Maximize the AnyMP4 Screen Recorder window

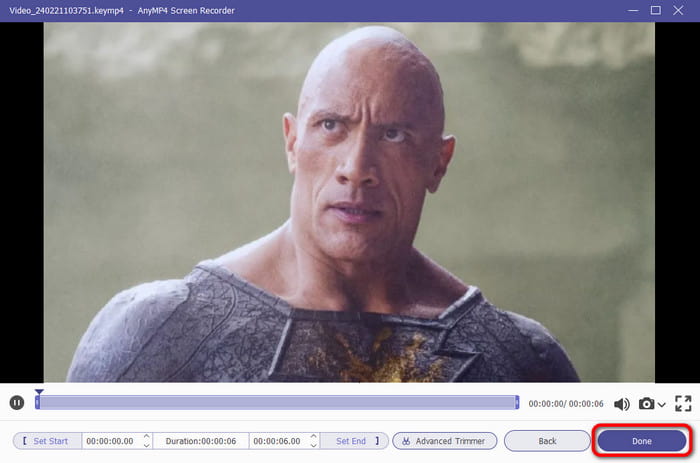coord(655,10)
